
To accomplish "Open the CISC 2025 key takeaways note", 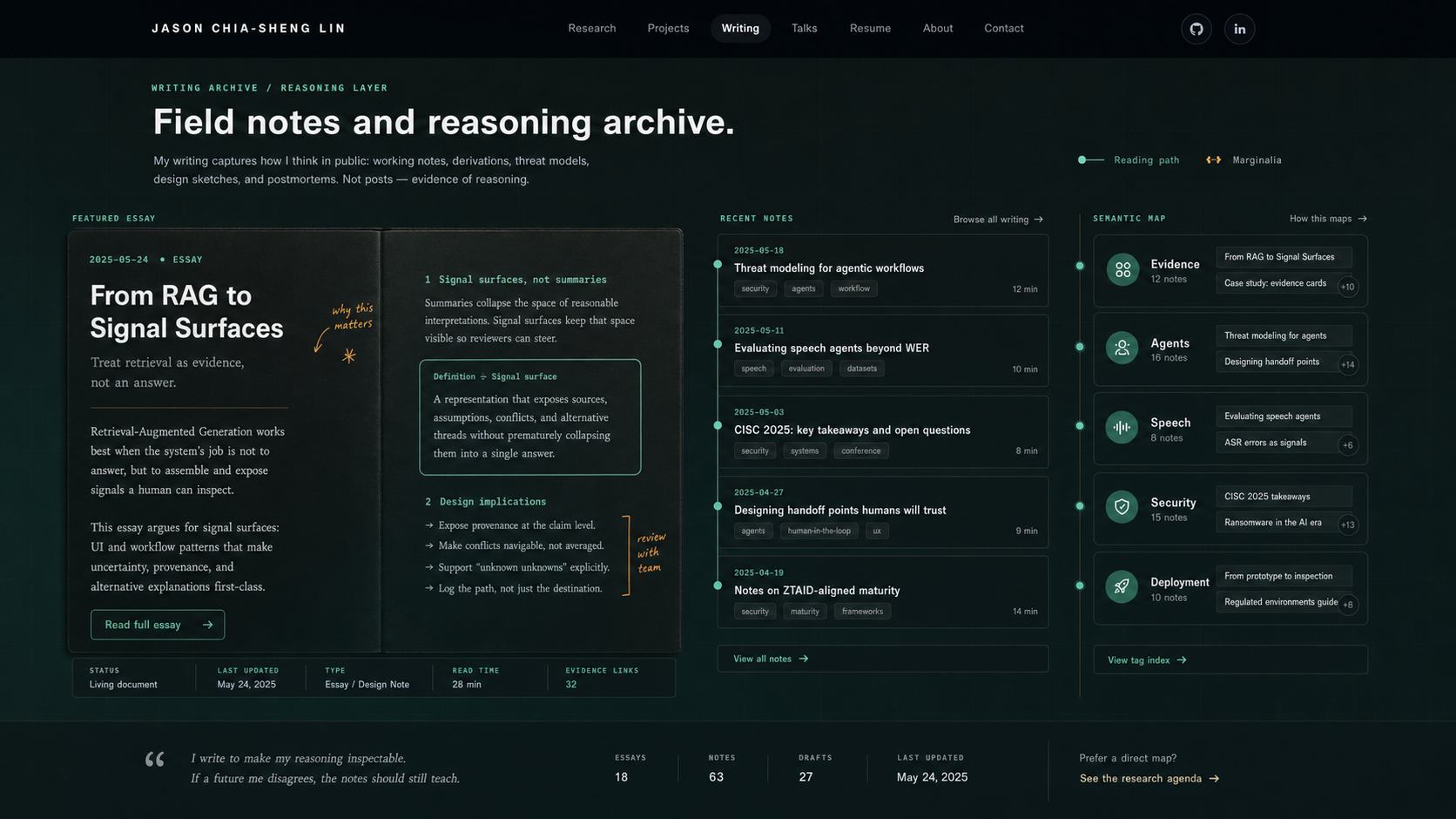I will (883, 432).
